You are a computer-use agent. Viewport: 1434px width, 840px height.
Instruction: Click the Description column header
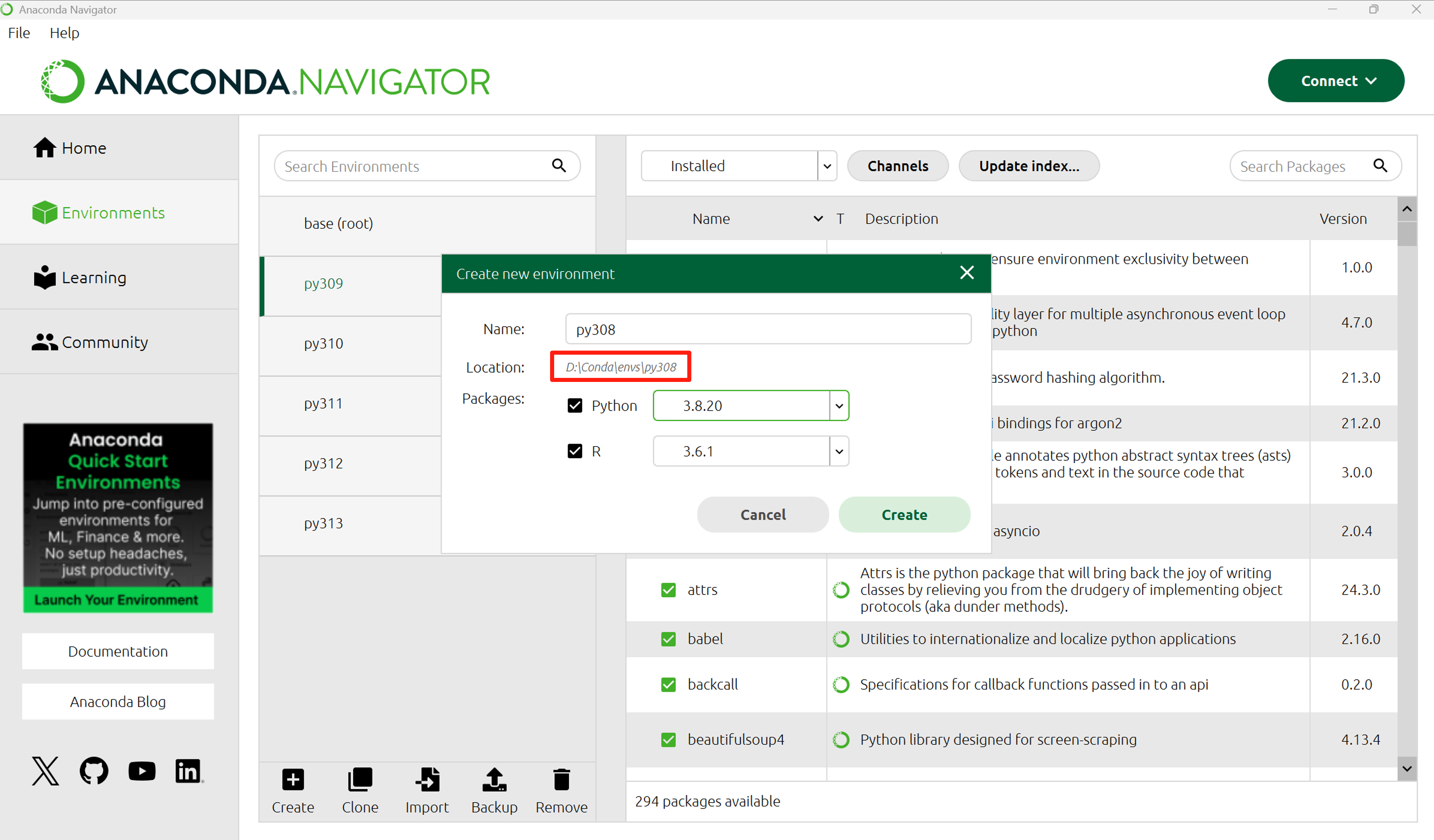901,219
